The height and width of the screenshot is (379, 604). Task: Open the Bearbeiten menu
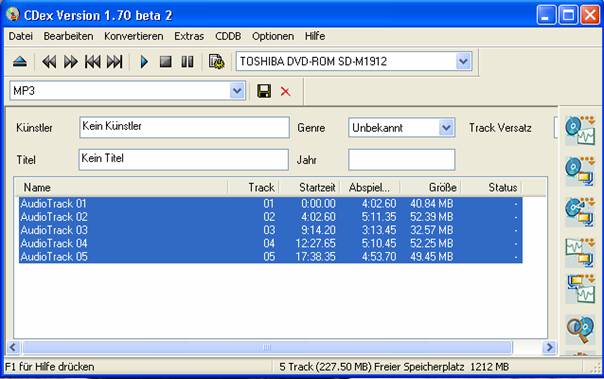click(x=68, y=36)
